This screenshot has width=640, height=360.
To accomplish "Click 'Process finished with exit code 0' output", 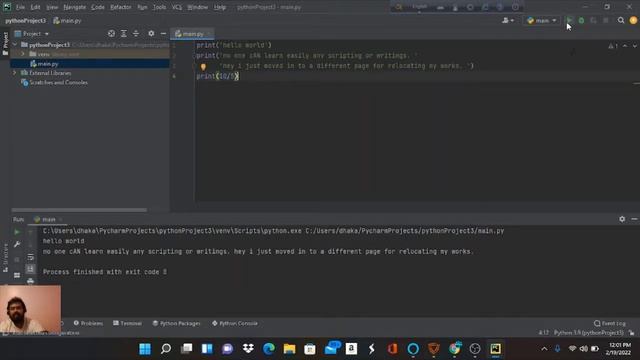I will pyautogui.click(x=104, y=272).
